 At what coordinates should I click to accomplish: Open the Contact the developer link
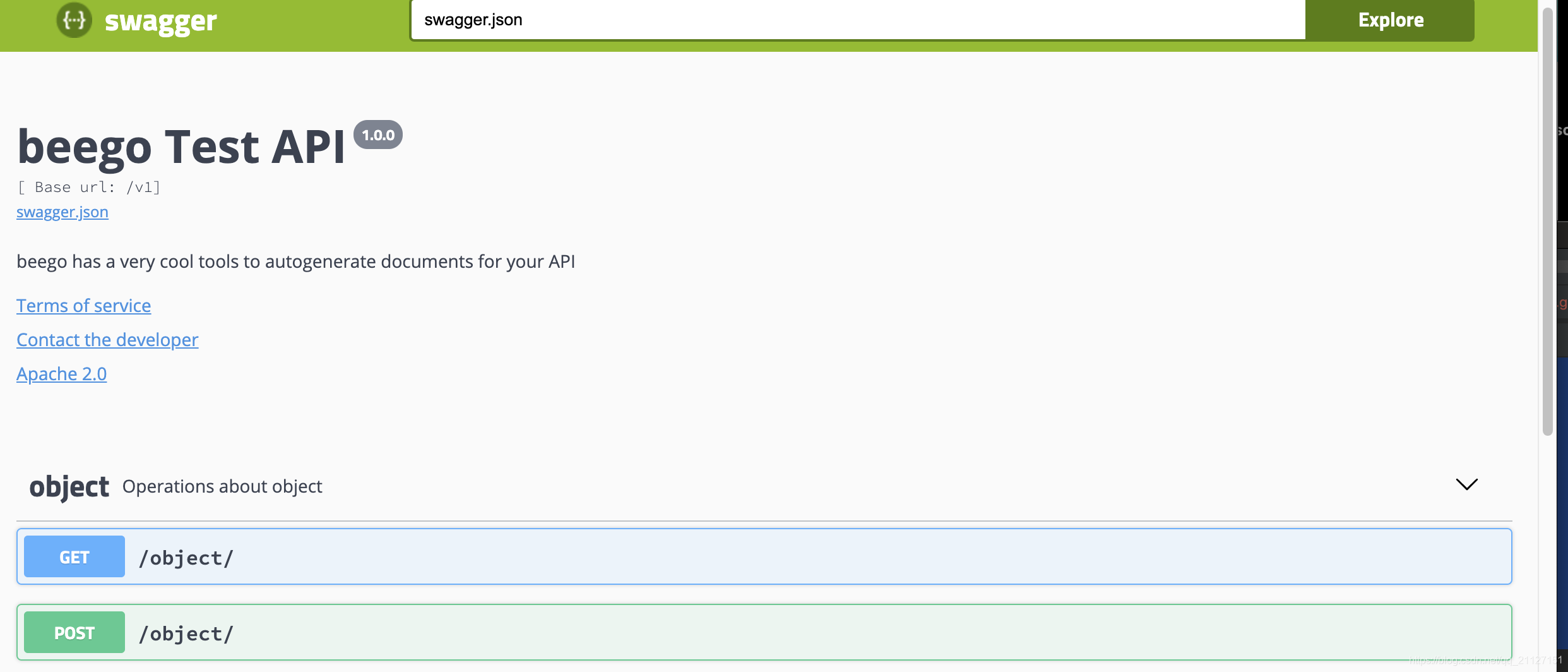pos(107,340)
